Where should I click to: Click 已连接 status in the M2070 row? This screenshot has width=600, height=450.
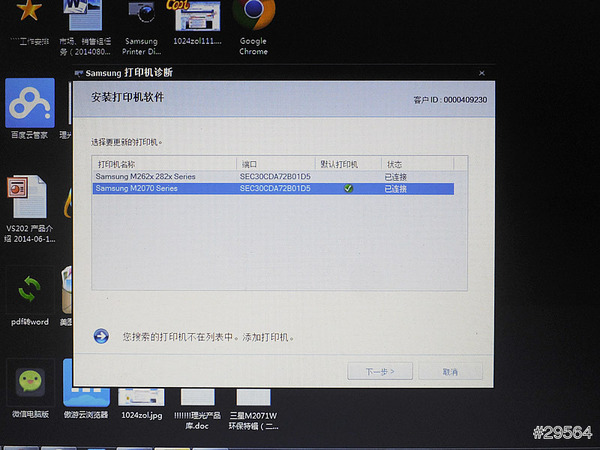coord(396,189)
